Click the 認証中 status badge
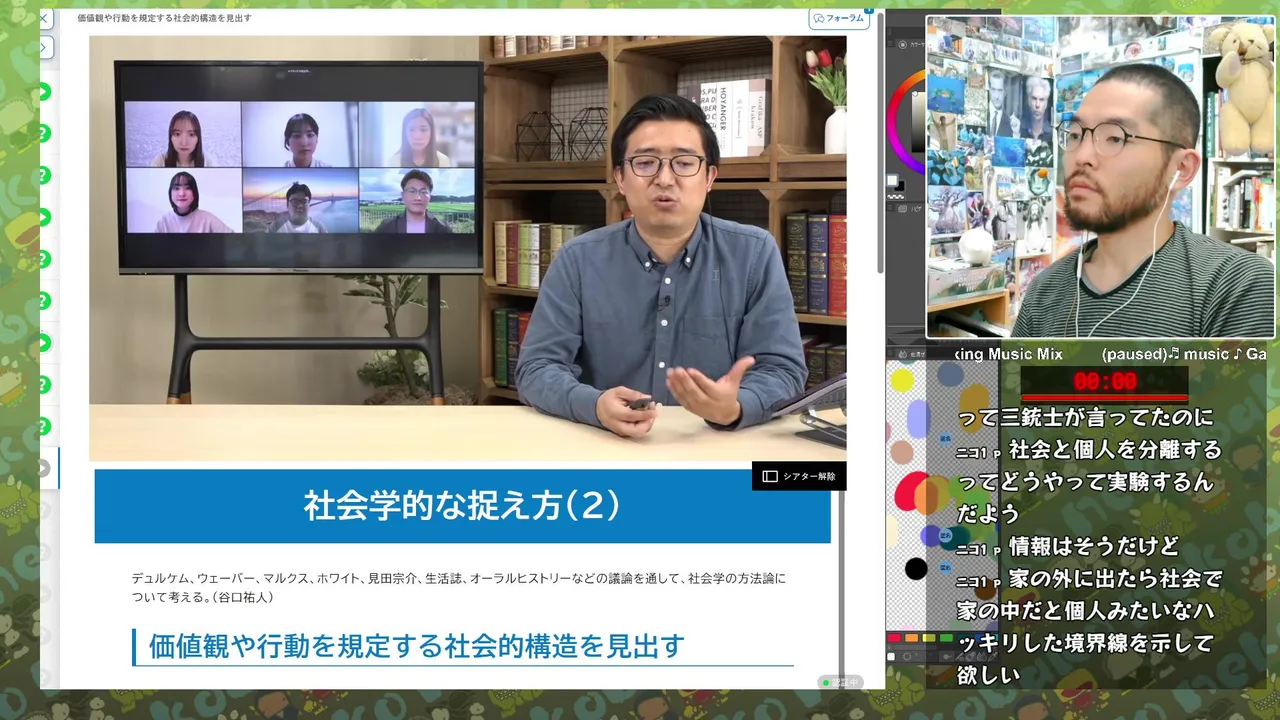The height and width of the screenshot is (720, 1280). 839,682
